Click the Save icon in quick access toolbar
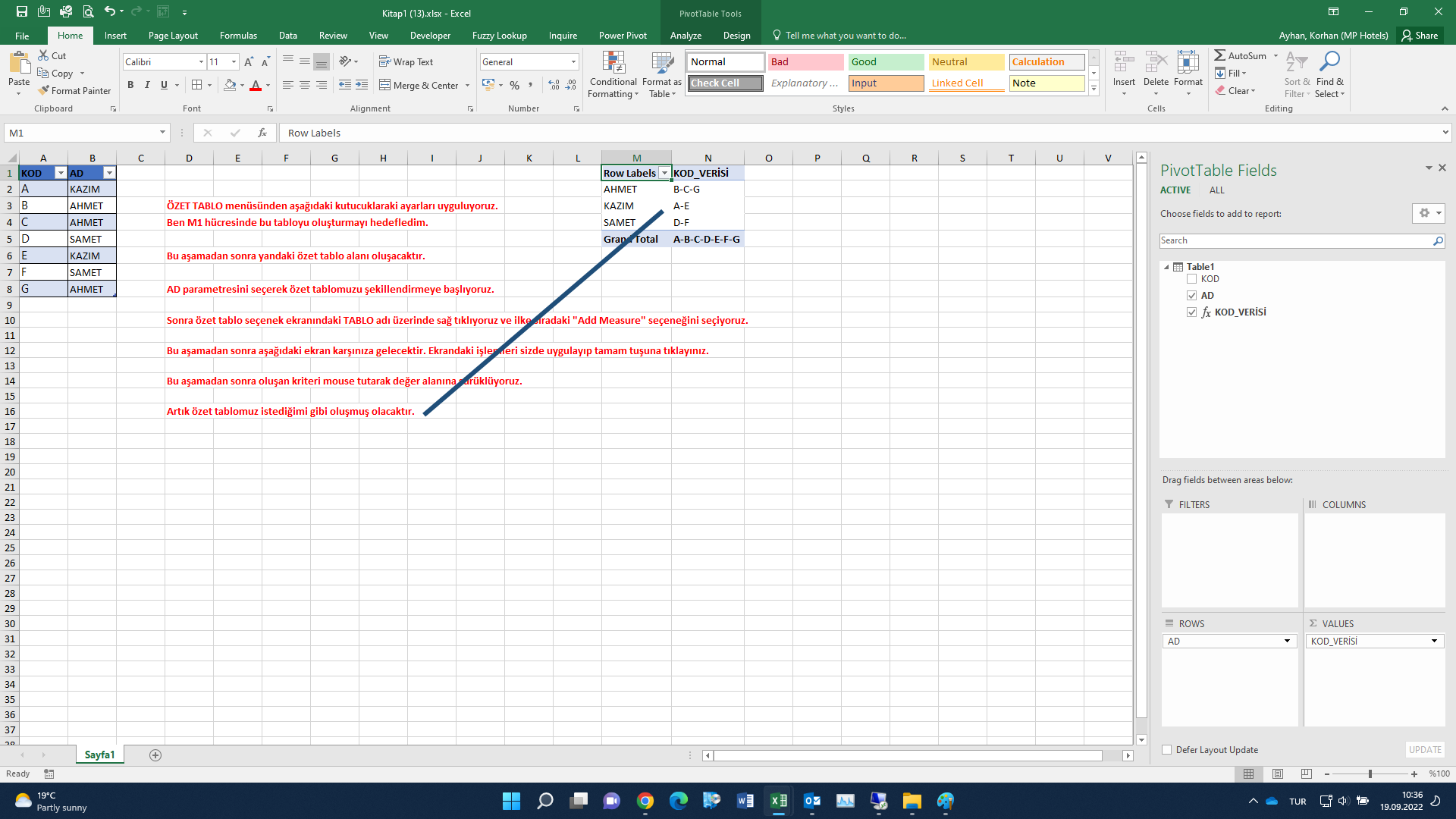The image size is (1456, 819). pyautogui.click(x=21, y=12)
